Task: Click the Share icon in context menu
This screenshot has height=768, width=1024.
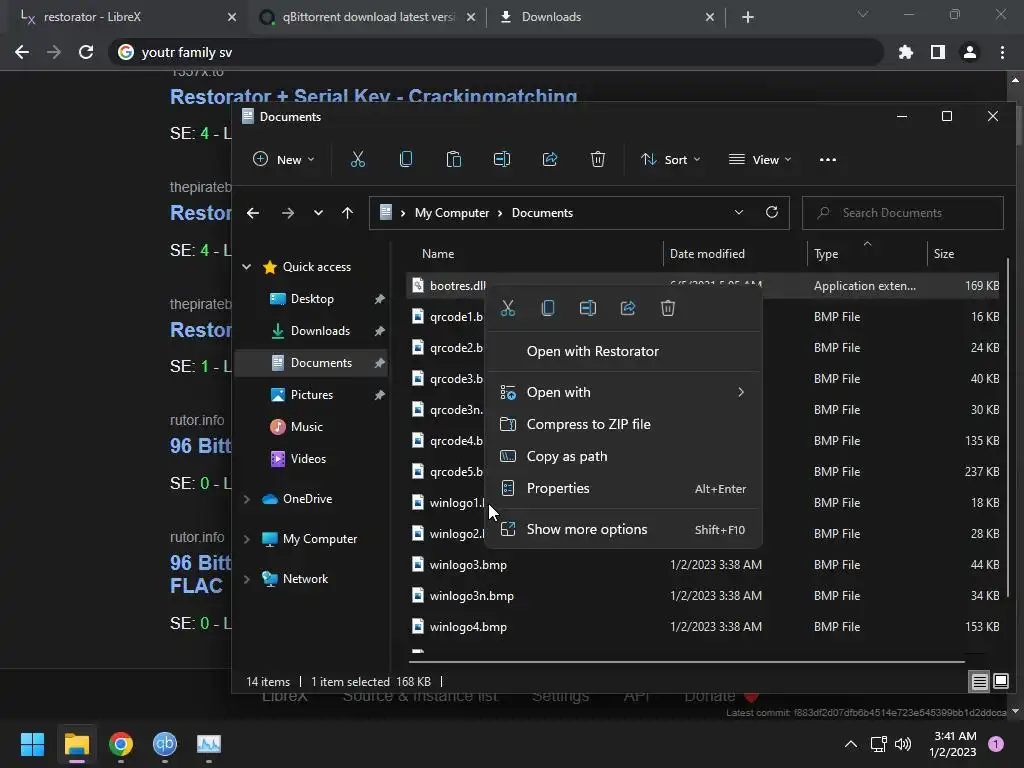Action: click(628, 308)
